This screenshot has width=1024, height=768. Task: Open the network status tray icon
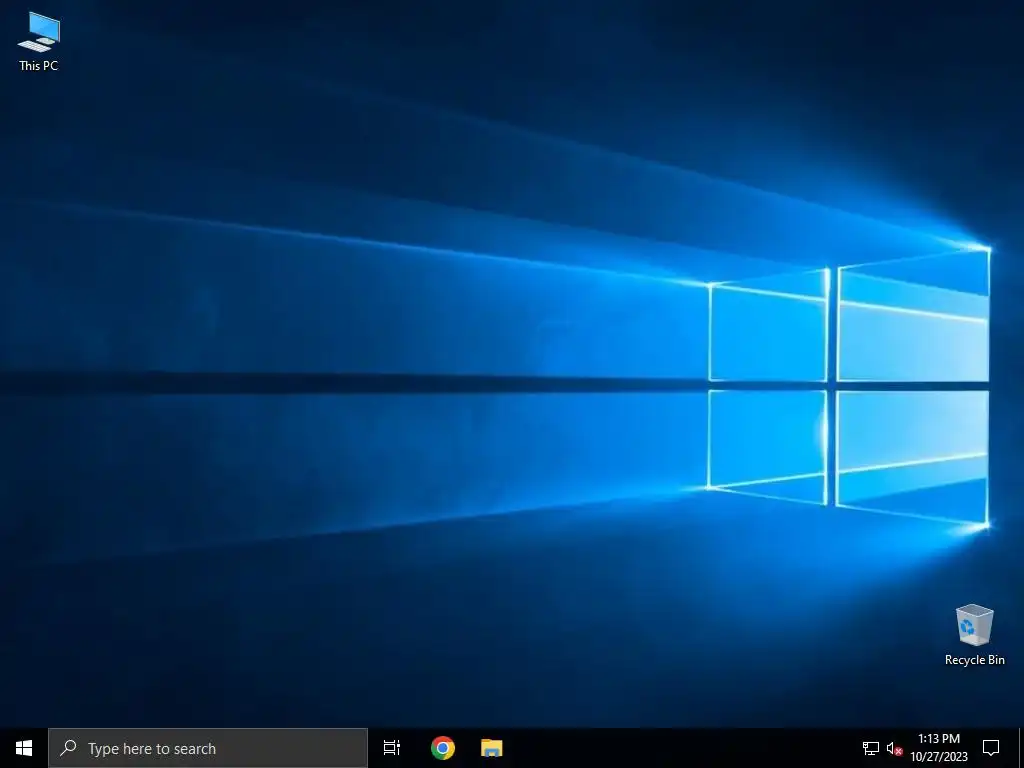[871, 748]
